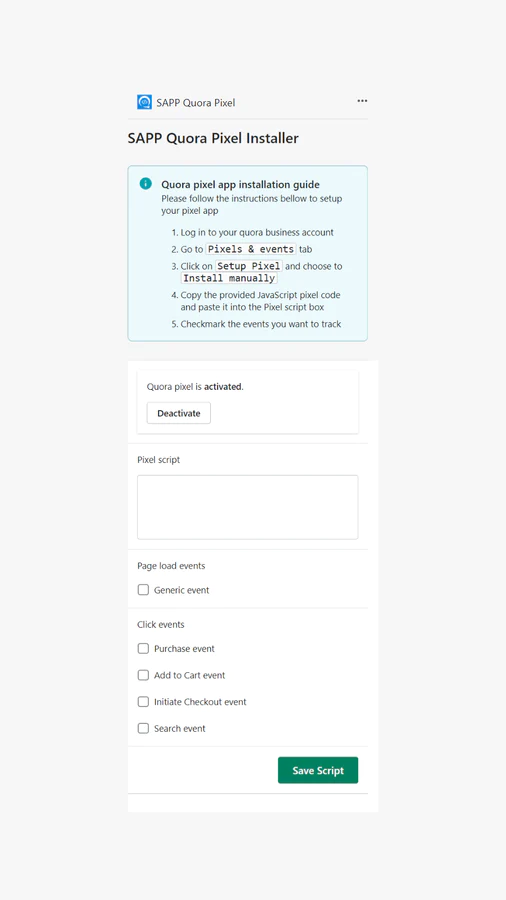Image resolution: width=506 pixels, height=900 pixels.
Task: Click the SAPP Quora Pixel app icon
Action: pyautogui.click(x=144, y=102)
